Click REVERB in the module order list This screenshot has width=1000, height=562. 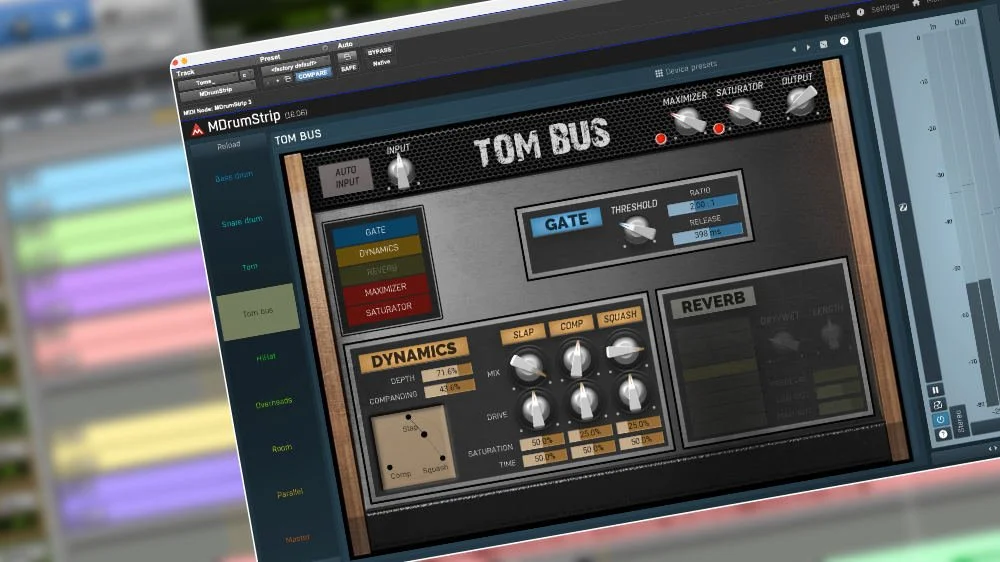coord(382,270)
